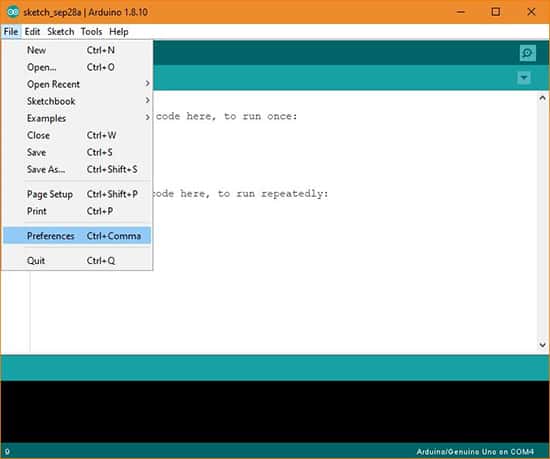Select Page Setup menu entry

[77, 194]
